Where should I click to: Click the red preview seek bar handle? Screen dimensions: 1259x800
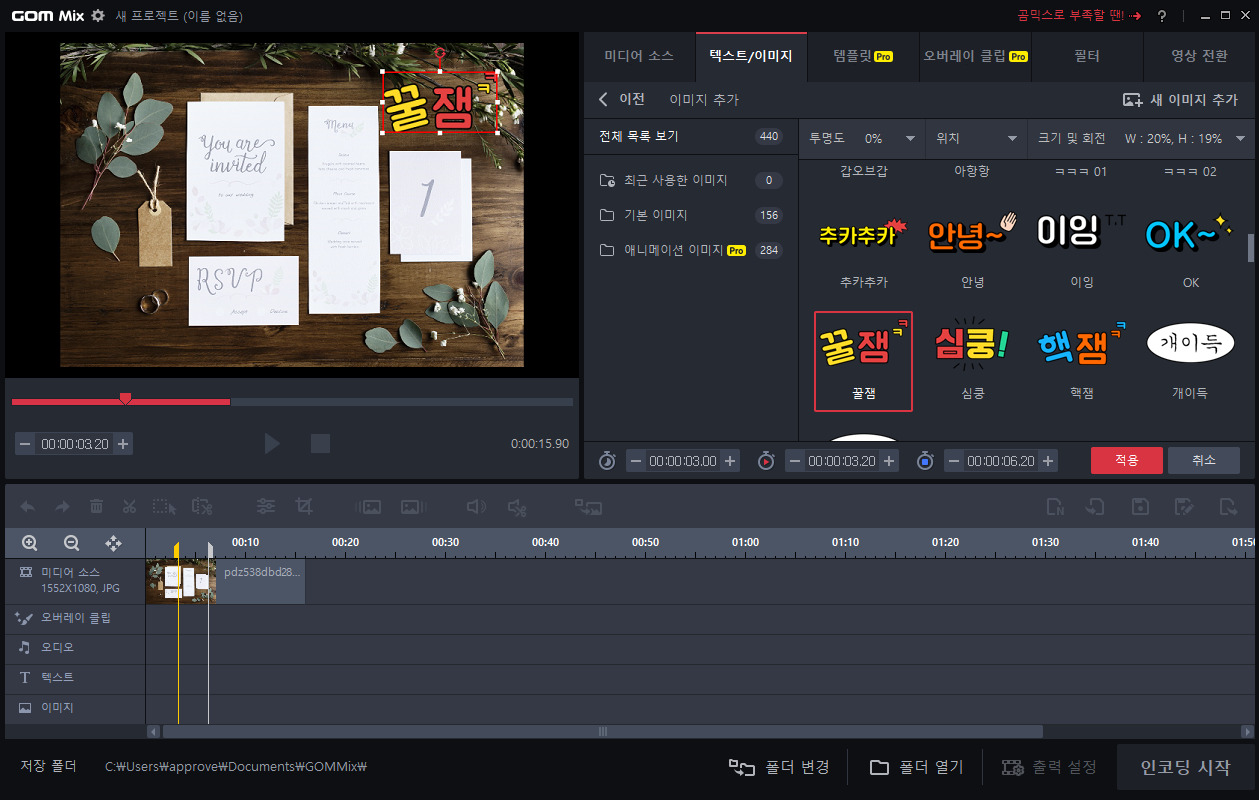pyautogui.click(x=125, y=399)
